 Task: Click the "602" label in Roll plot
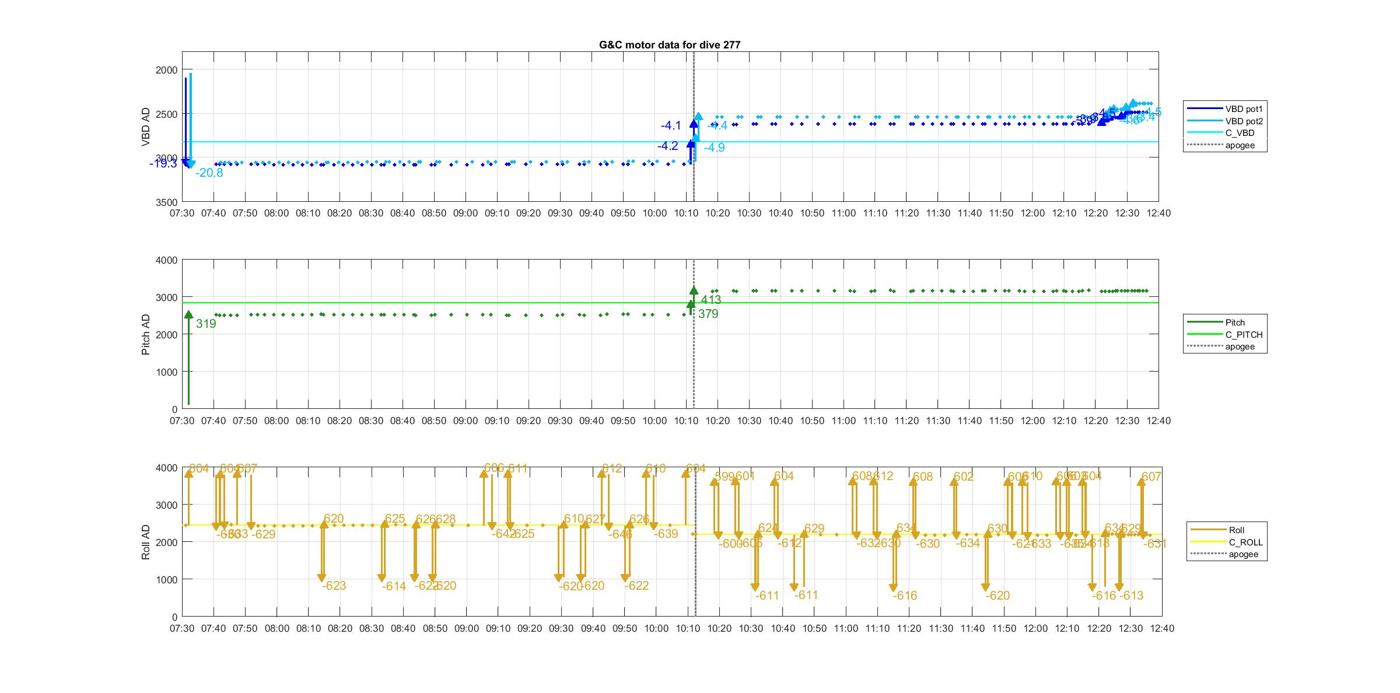pyautogui.click(x=963, y=477)
